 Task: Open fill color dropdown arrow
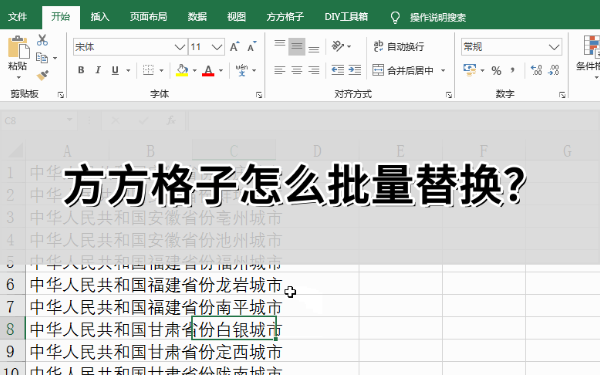(x=194, y=70)
